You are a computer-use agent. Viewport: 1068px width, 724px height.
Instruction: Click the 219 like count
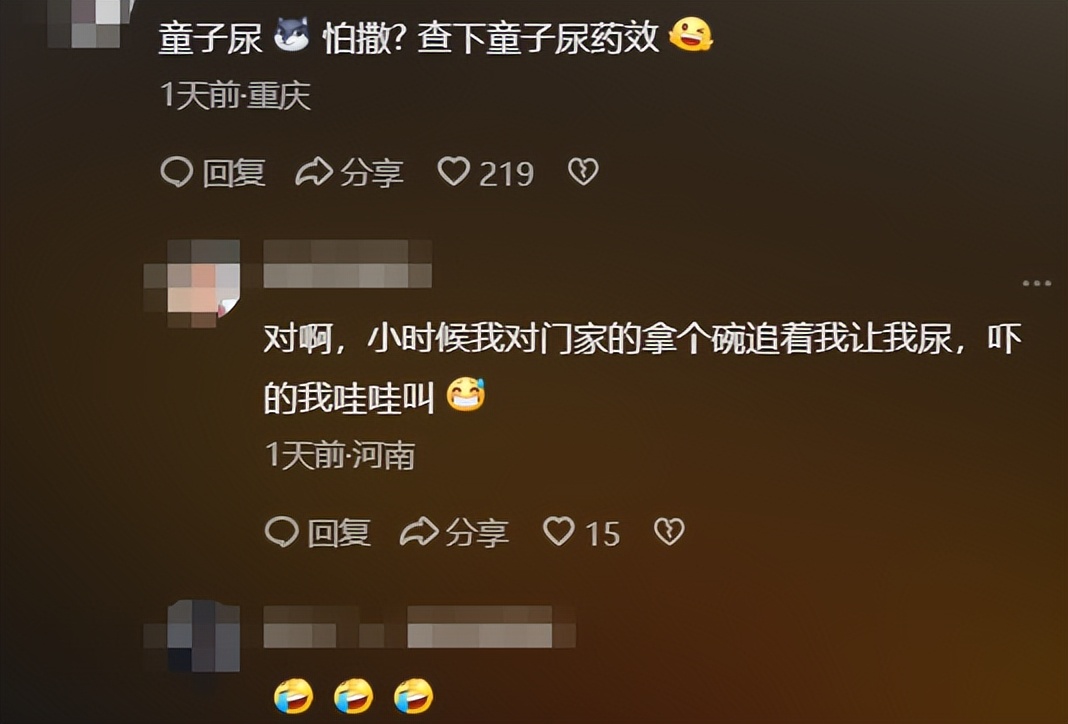click(507, 174)
